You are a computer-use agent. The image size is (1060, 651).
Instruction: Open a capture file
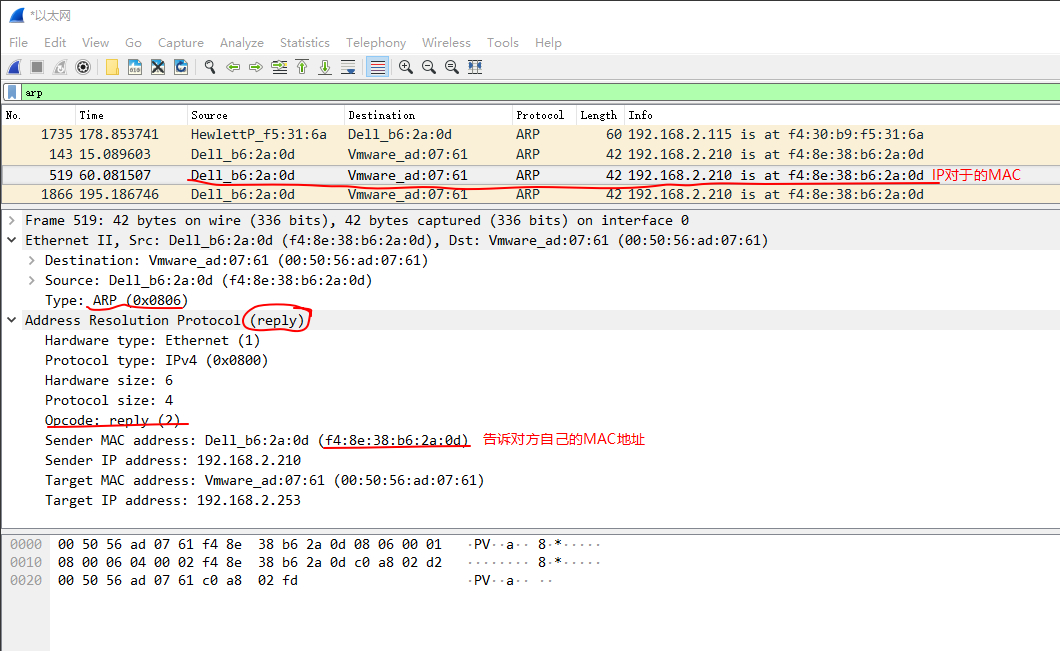(x=112, y=67)
